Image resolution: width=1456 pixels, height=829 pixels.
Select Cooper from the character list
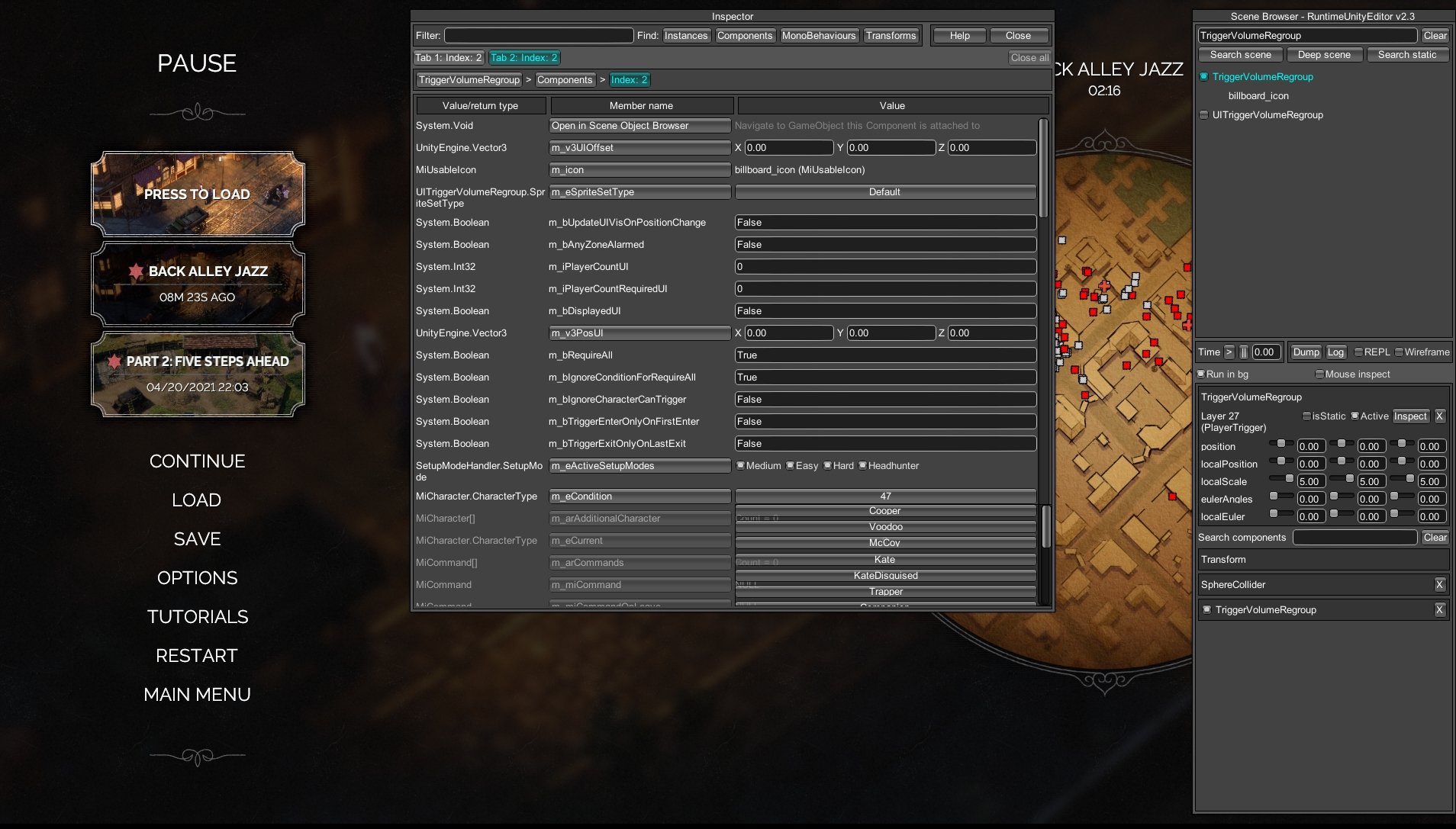[x=885, y=511]
